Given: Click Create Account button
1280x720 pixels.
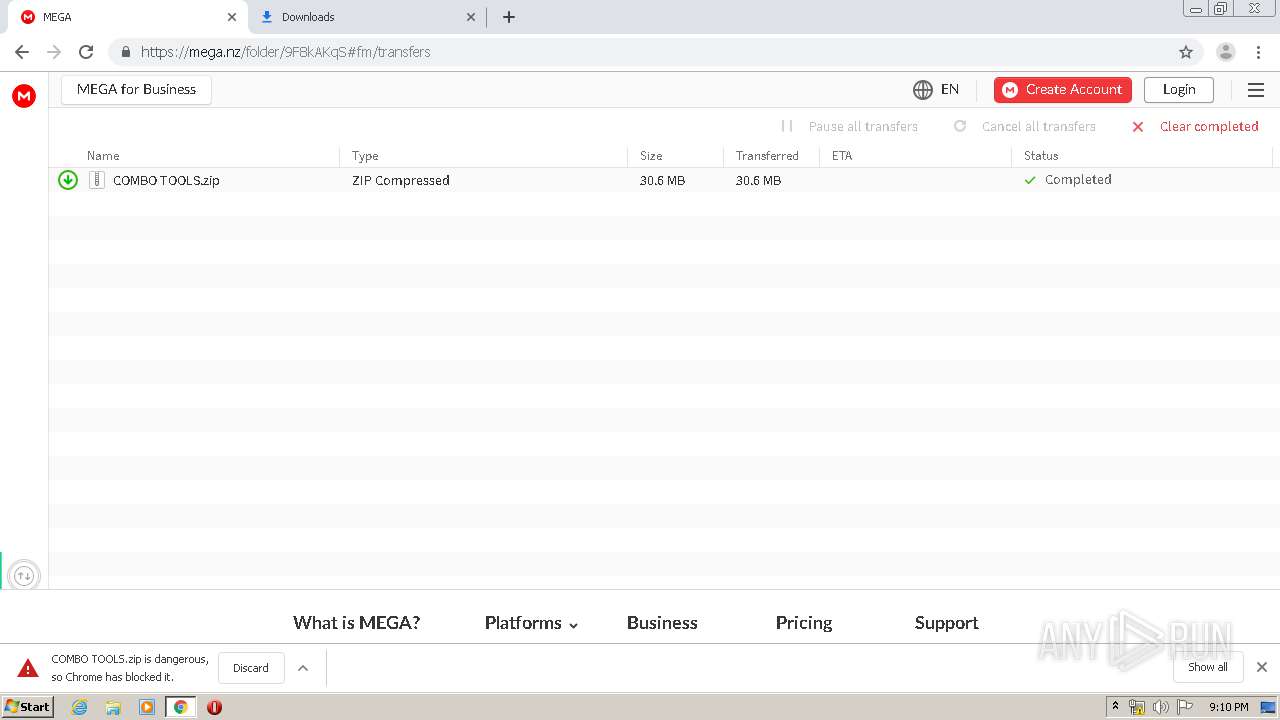Looking at the screenshot, I should tap(1063, 90).
